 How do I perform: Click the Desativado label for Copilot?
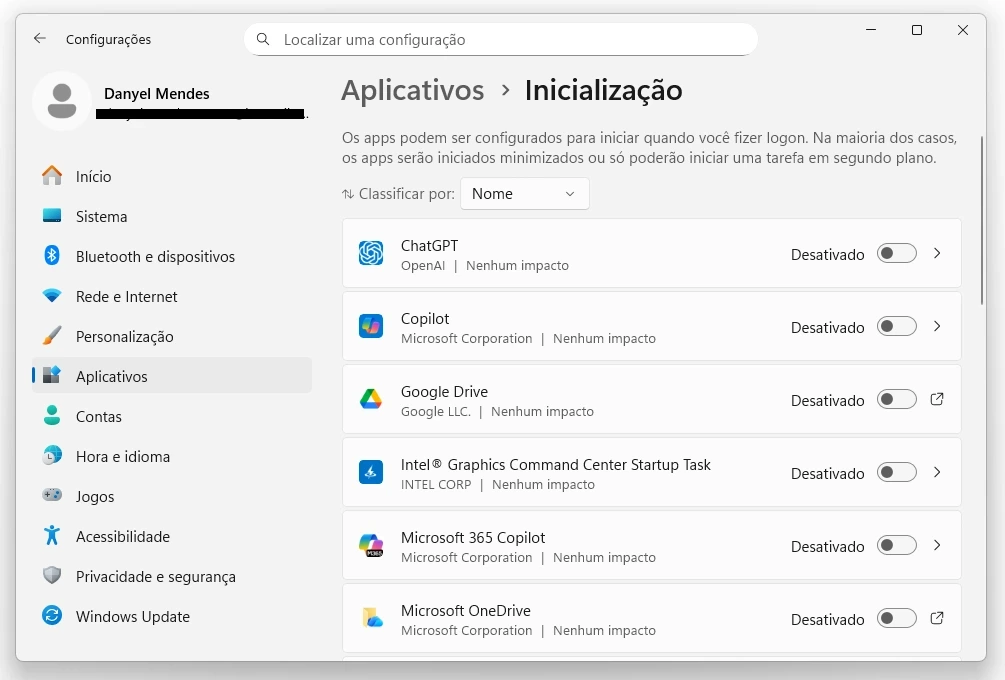click(827, 328)
